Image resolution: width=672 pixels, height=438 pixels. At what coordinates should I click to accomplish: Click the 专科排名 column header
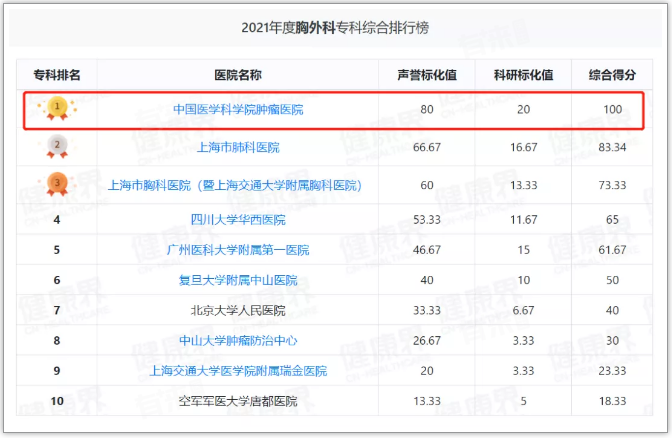point(57,75)
